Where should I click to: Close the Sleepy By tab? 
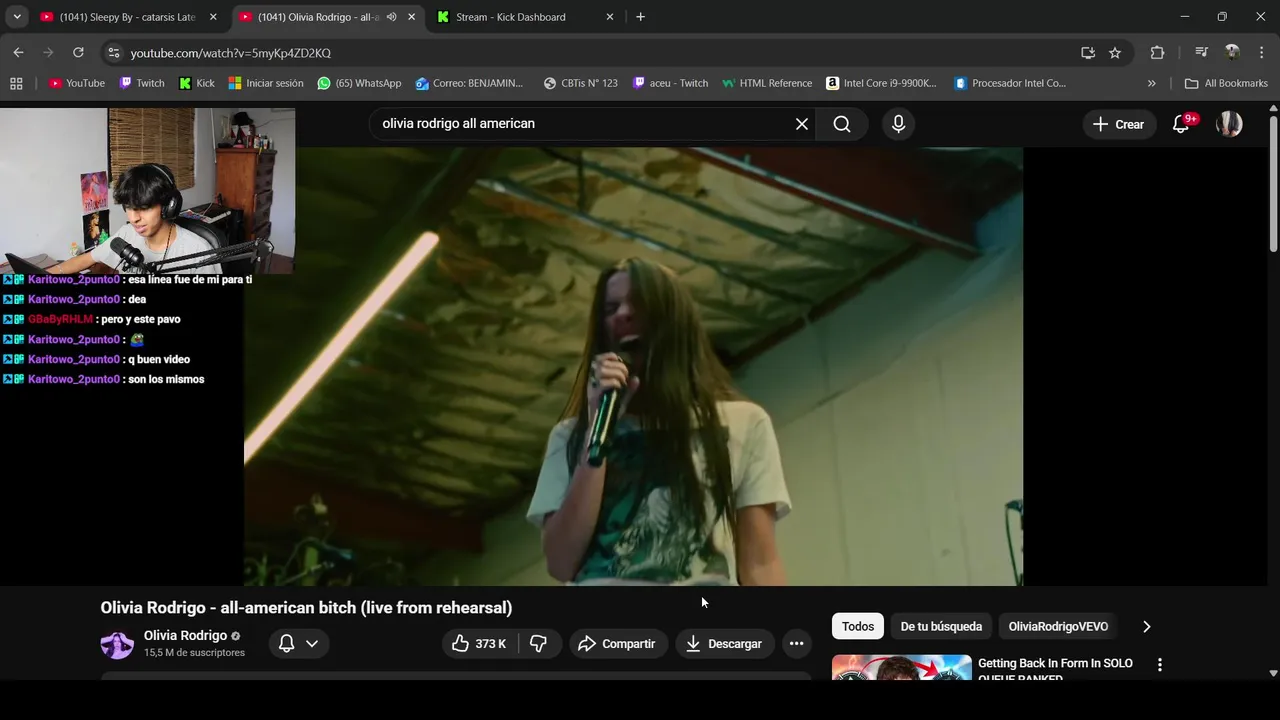(x=213, y=17)
